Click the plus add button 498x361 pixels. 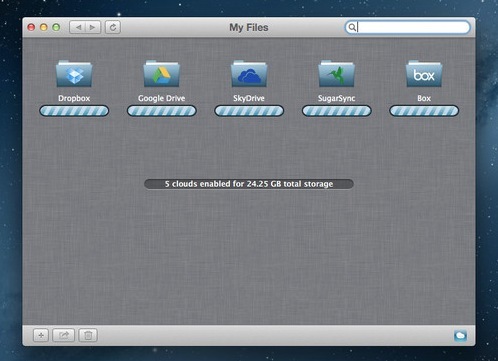click(41, 335)
